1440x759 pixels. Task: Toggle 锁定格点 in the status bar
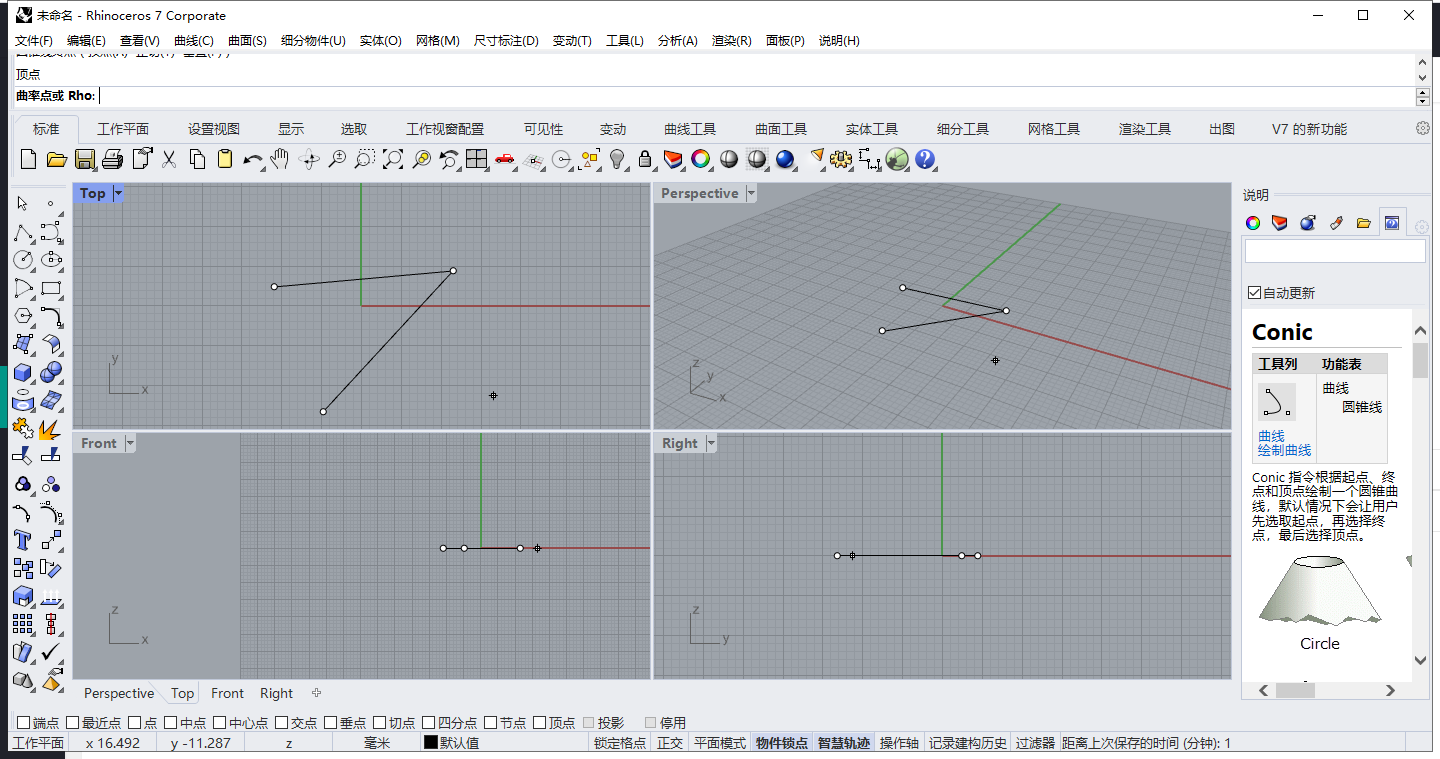pyautogui.click(x=620, y=743)
